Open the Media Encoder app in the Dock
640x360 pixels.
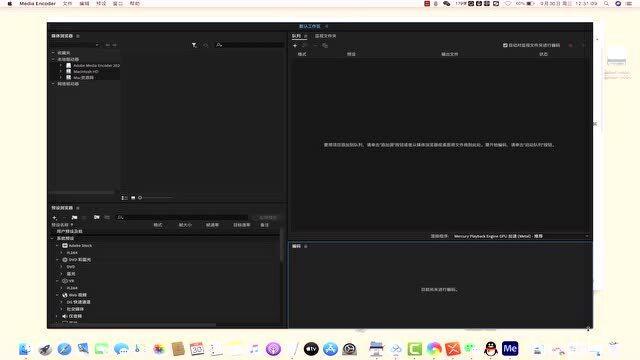pyautogui.click(x=510, y=349)
